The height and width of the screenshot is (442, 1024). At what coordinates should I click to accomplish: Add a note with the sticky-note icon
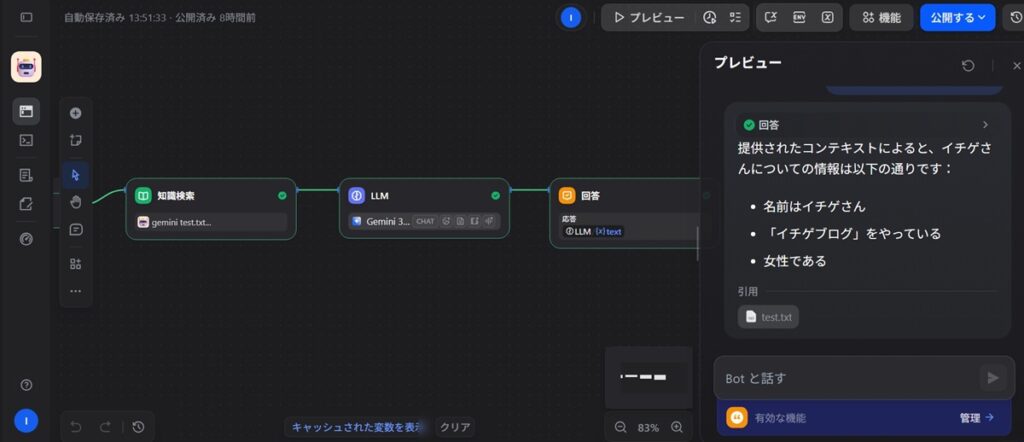(76, 140)
